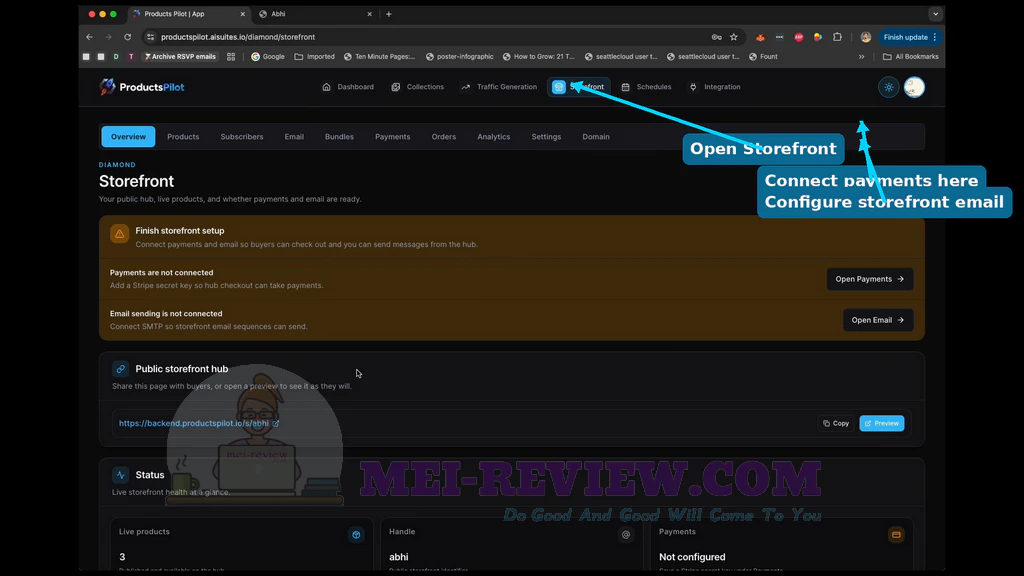Open the user avatar menu
Image resolution: width=1024 pixels, height=576 pixels.
tap(914, 87)
